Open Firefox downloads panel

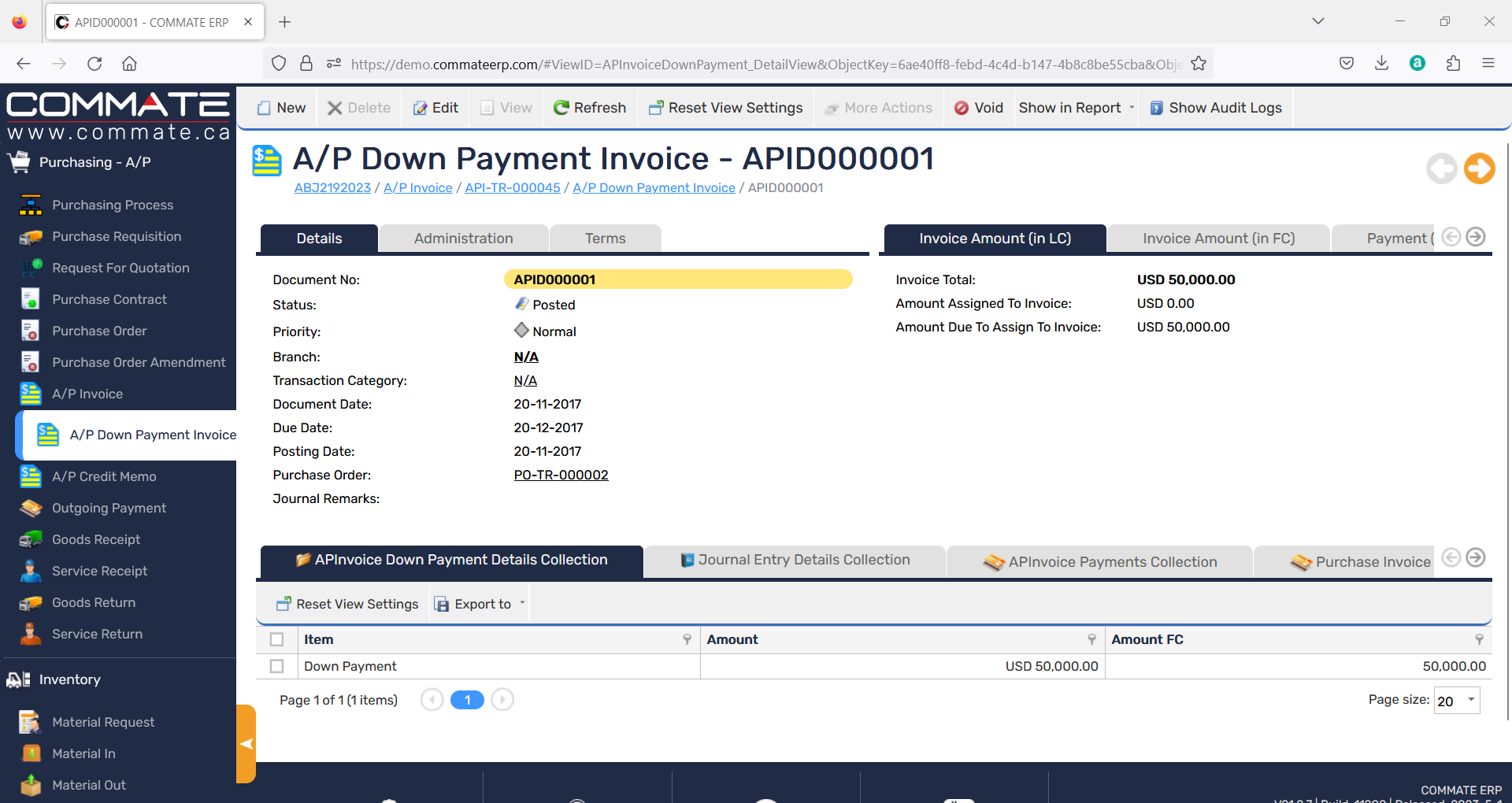[1381, 64]
